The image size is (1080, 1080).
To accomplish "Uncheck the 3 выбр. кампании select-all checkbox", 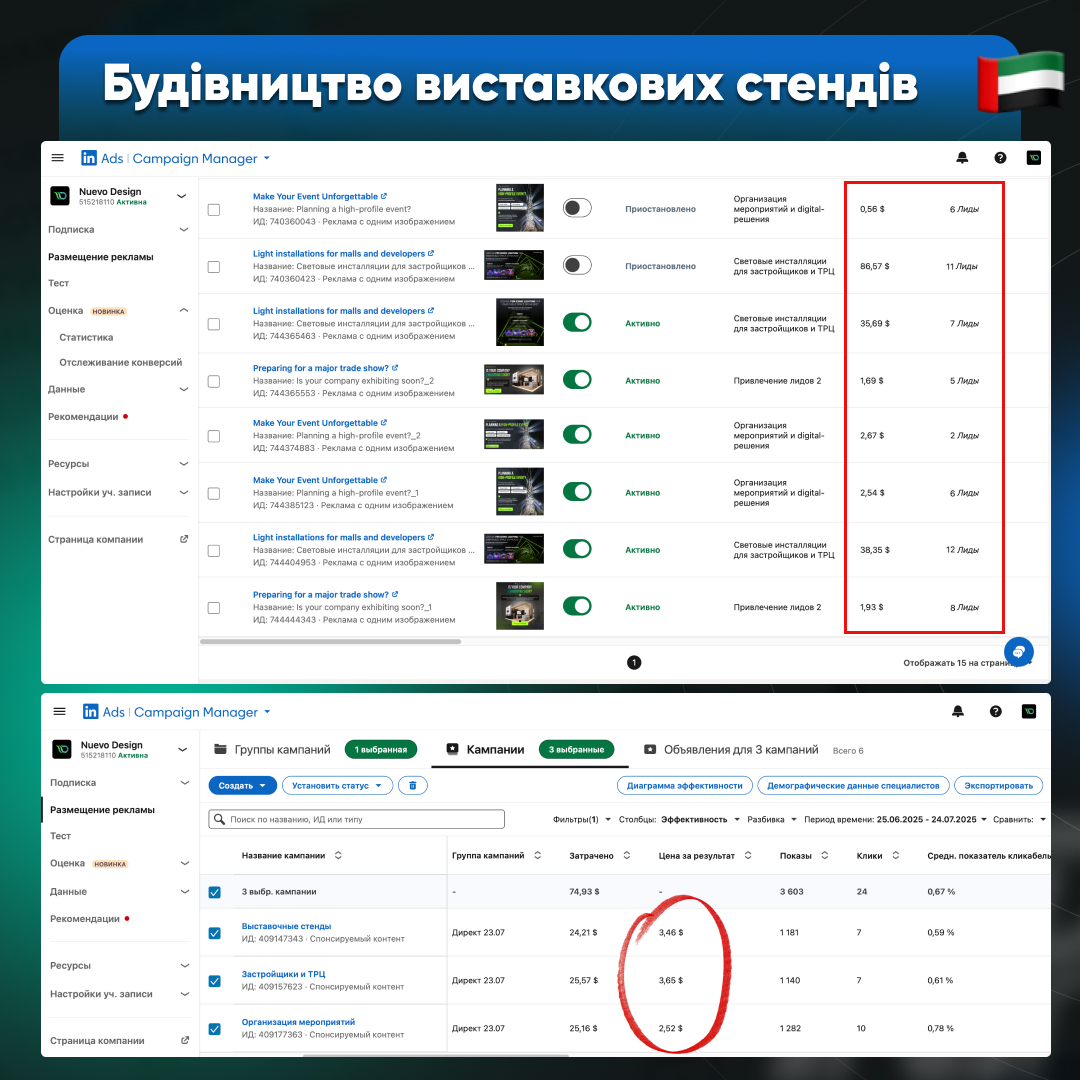I will click(x=215, y=892).
